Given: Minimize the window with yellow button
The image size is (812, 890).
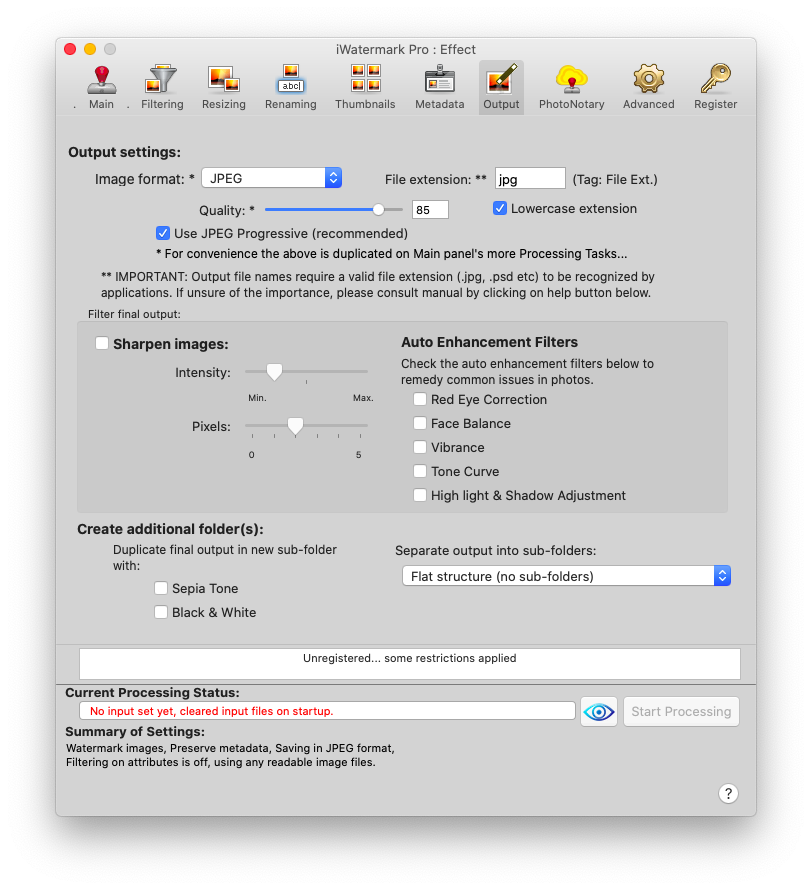Looking at the screenshot, I should tap(90, 49).
